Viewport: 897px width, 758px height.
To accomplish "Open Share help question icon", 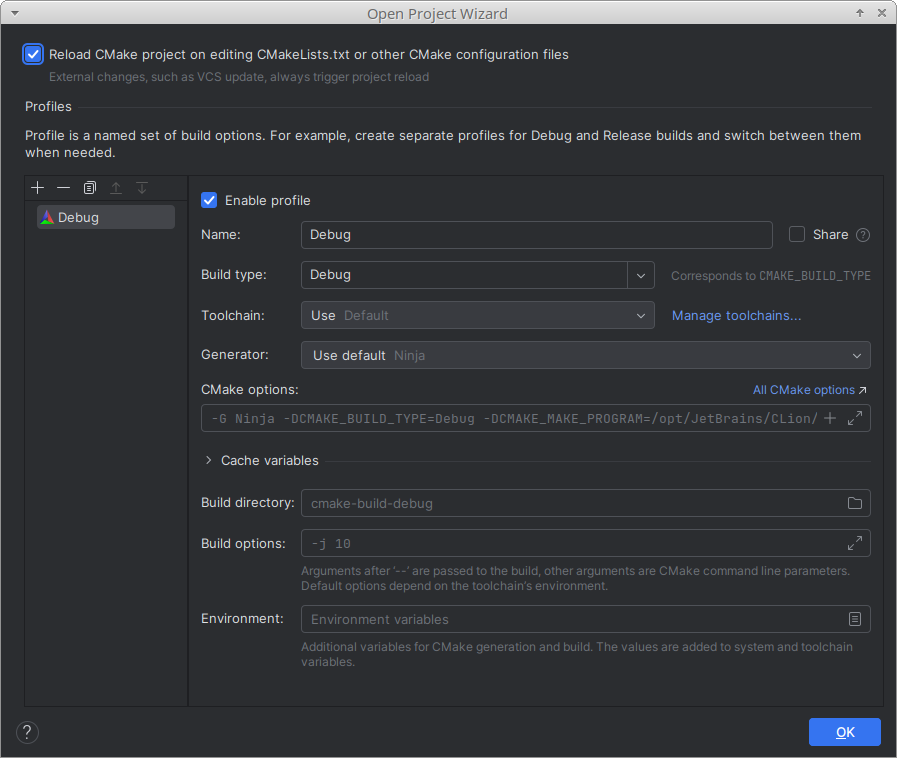I will 863,235.
